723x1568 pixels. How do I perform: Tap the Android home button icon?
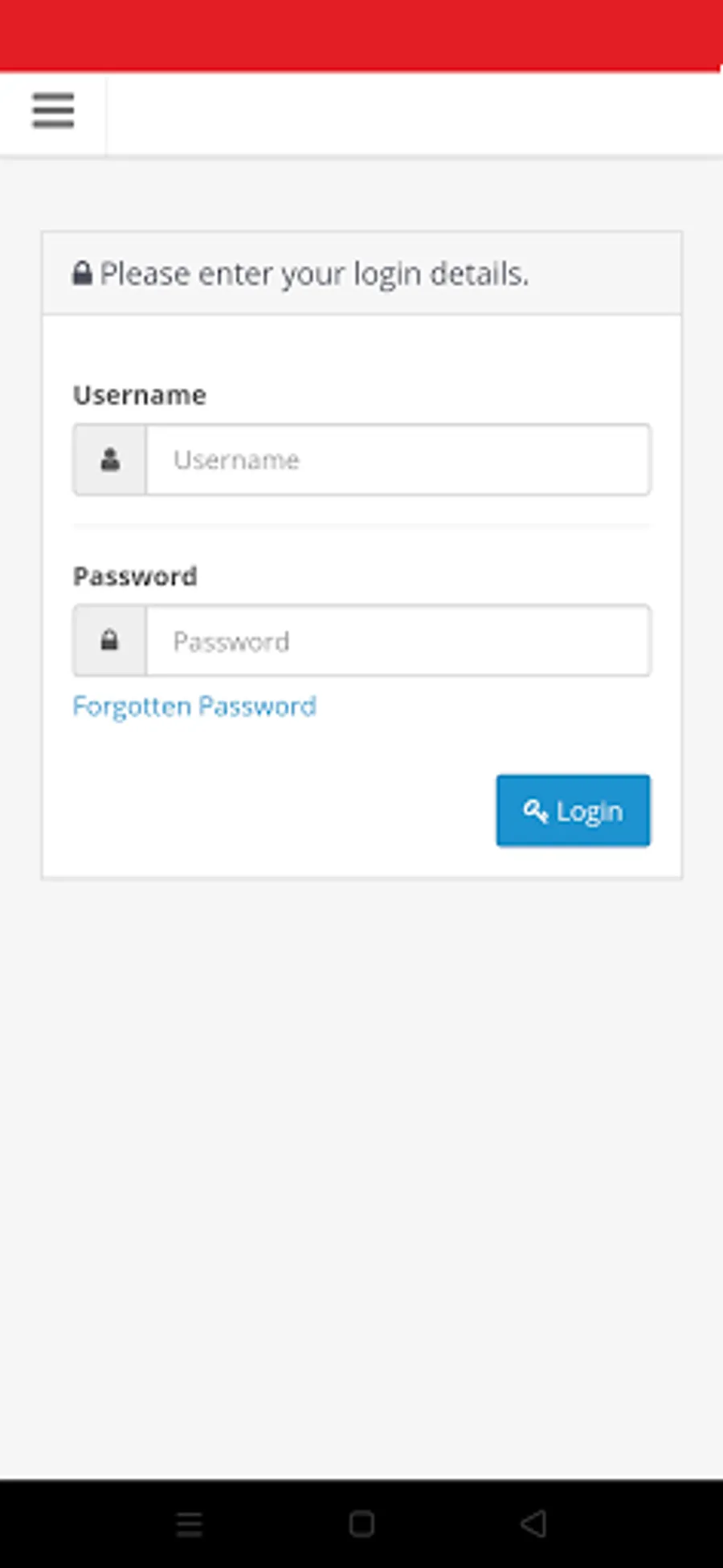(361, 1523)
